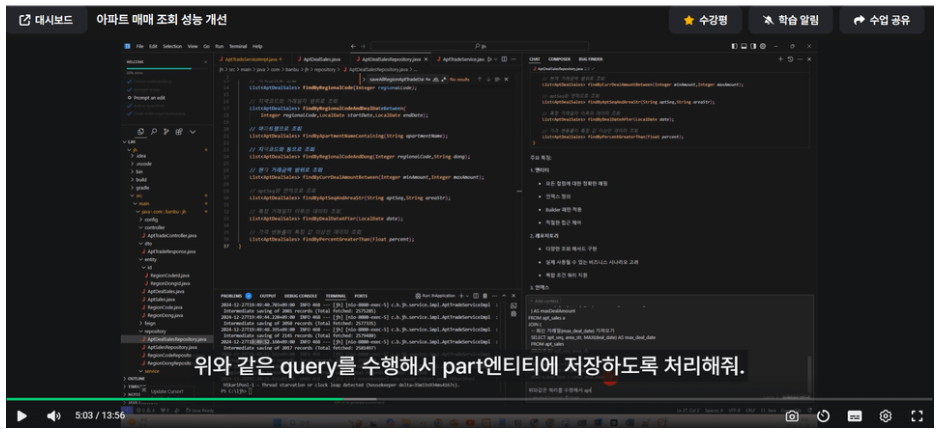Toggle Use Regular Expression in find widget
The height and width of the screenshot is (434, 940).
pos(442,79)
